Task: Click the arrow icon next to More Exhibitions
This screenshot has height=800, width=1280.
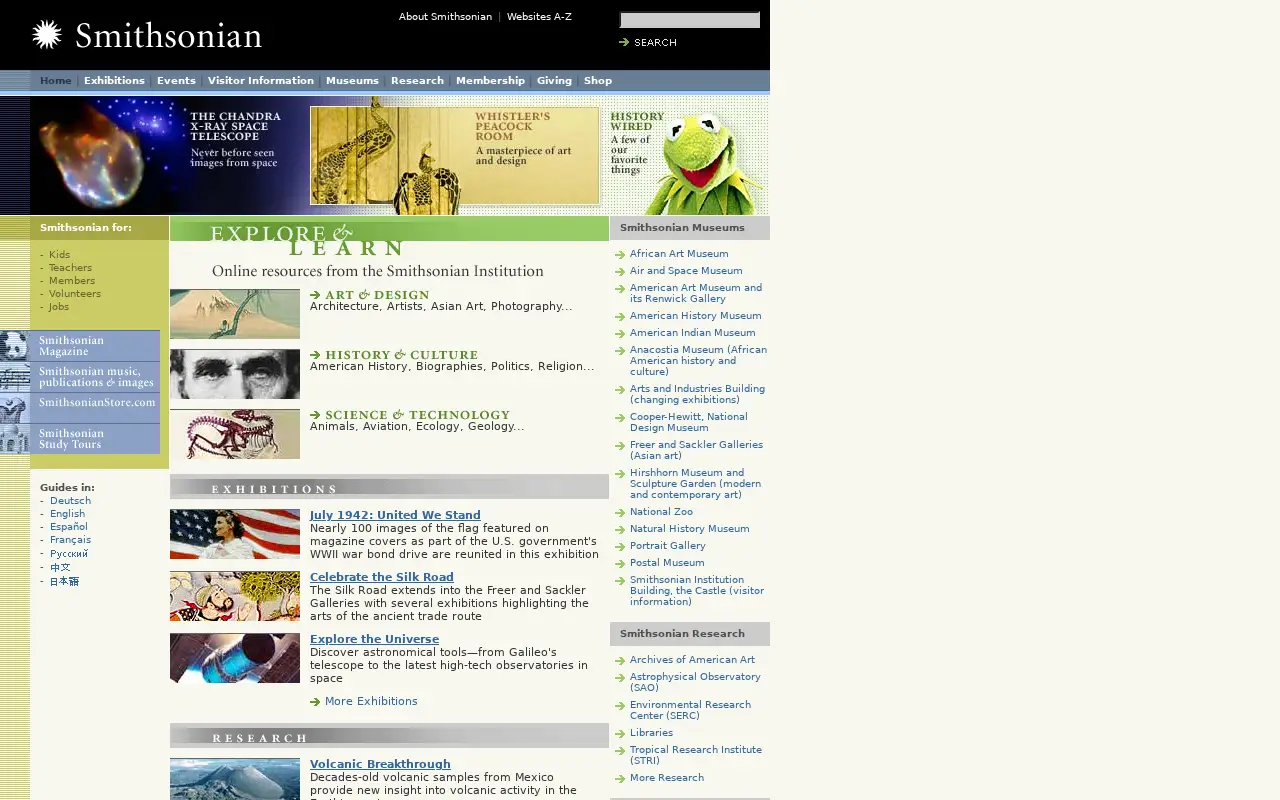Action: (x=315, y=702)
